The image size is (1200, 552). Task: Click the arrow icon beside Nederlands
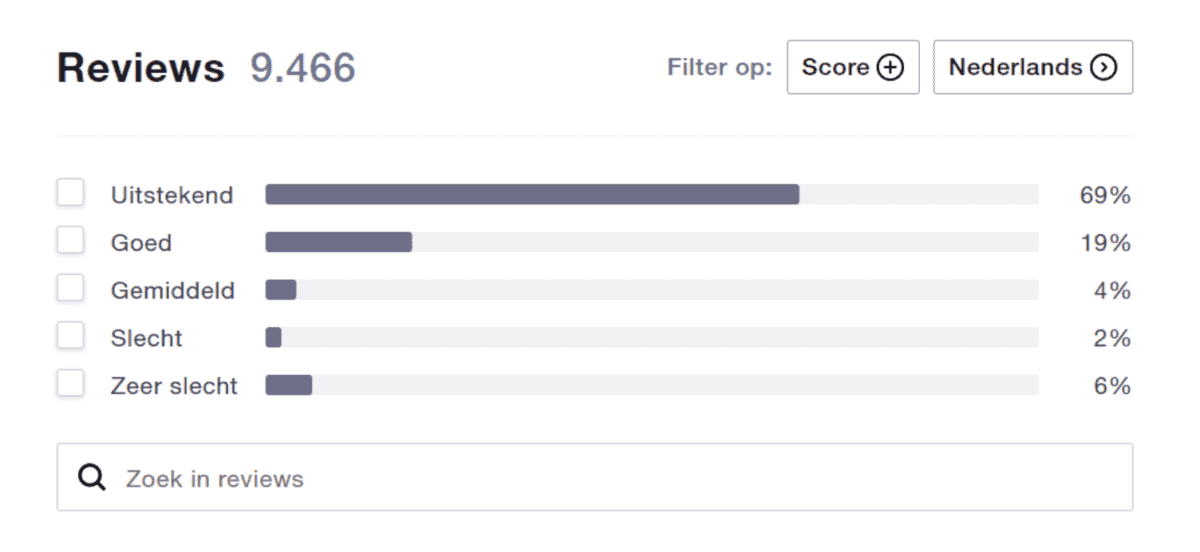1104,67
